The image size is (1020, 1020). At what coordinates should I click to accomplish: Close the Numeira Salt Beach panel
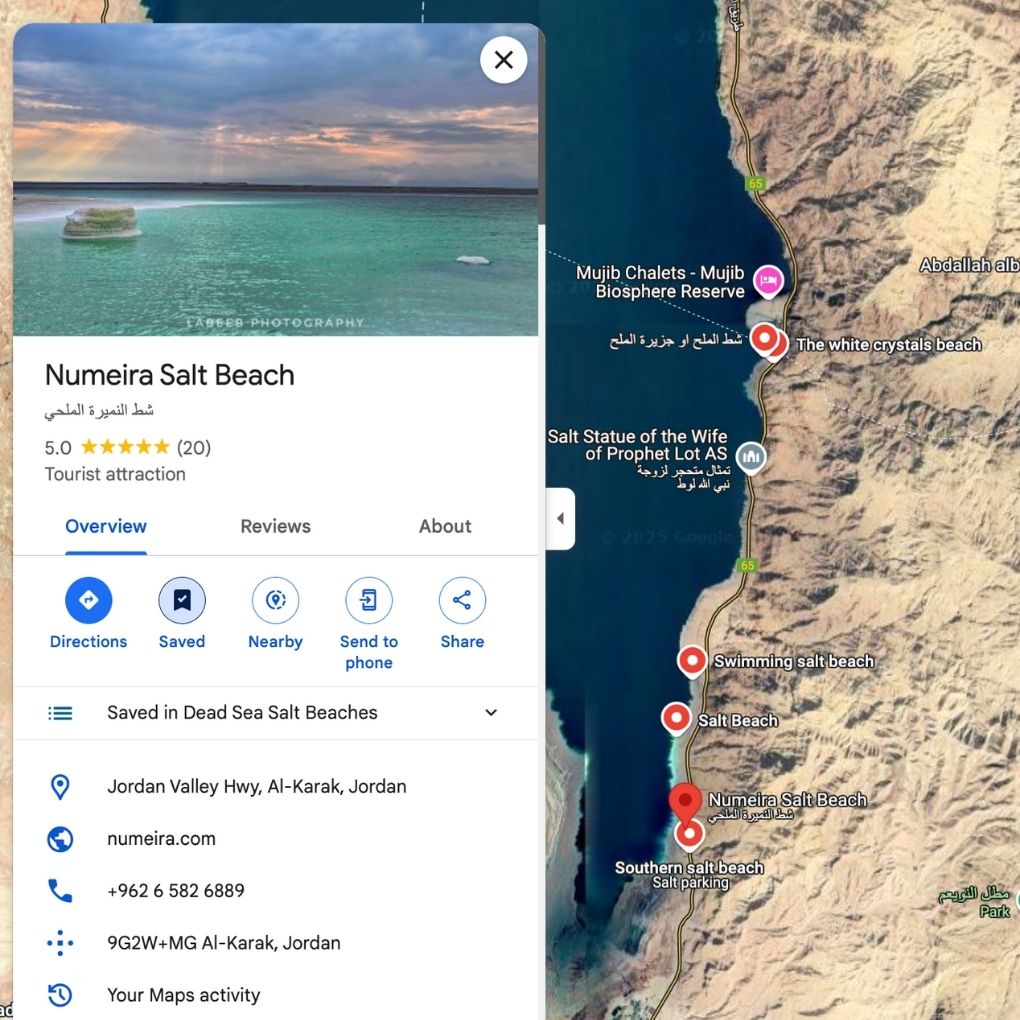click(x=503, y=60)
